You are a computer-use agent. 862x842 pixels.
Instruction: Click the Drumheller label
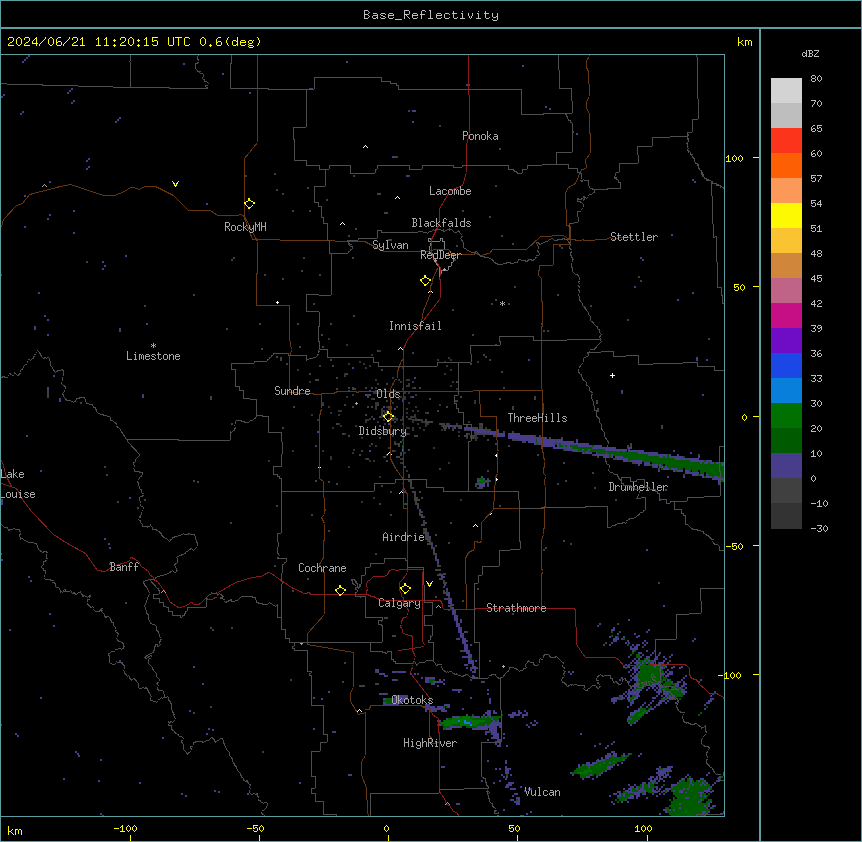[638, 487]
